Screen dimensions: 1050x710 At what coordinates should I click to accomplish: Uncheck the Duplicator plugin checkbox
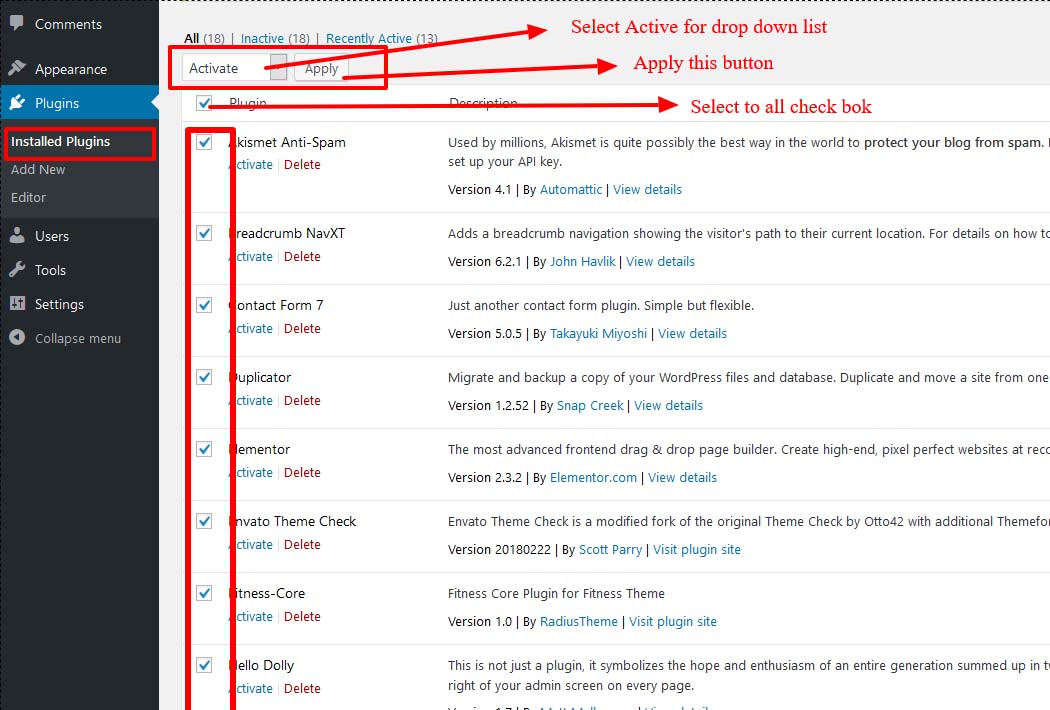click(x=204, y=377)
